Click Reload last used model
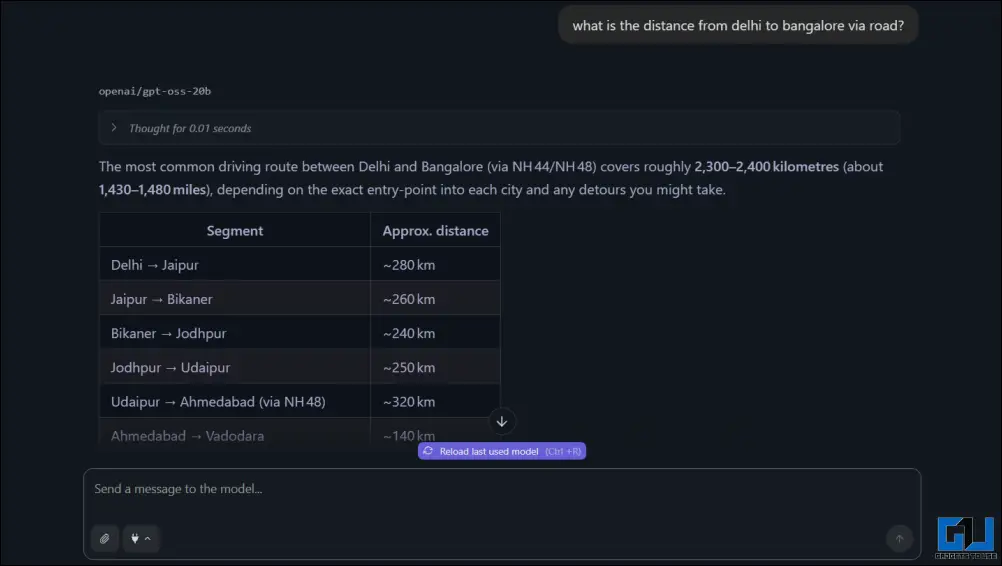The image size is (1002, 566). coord(502,452)
